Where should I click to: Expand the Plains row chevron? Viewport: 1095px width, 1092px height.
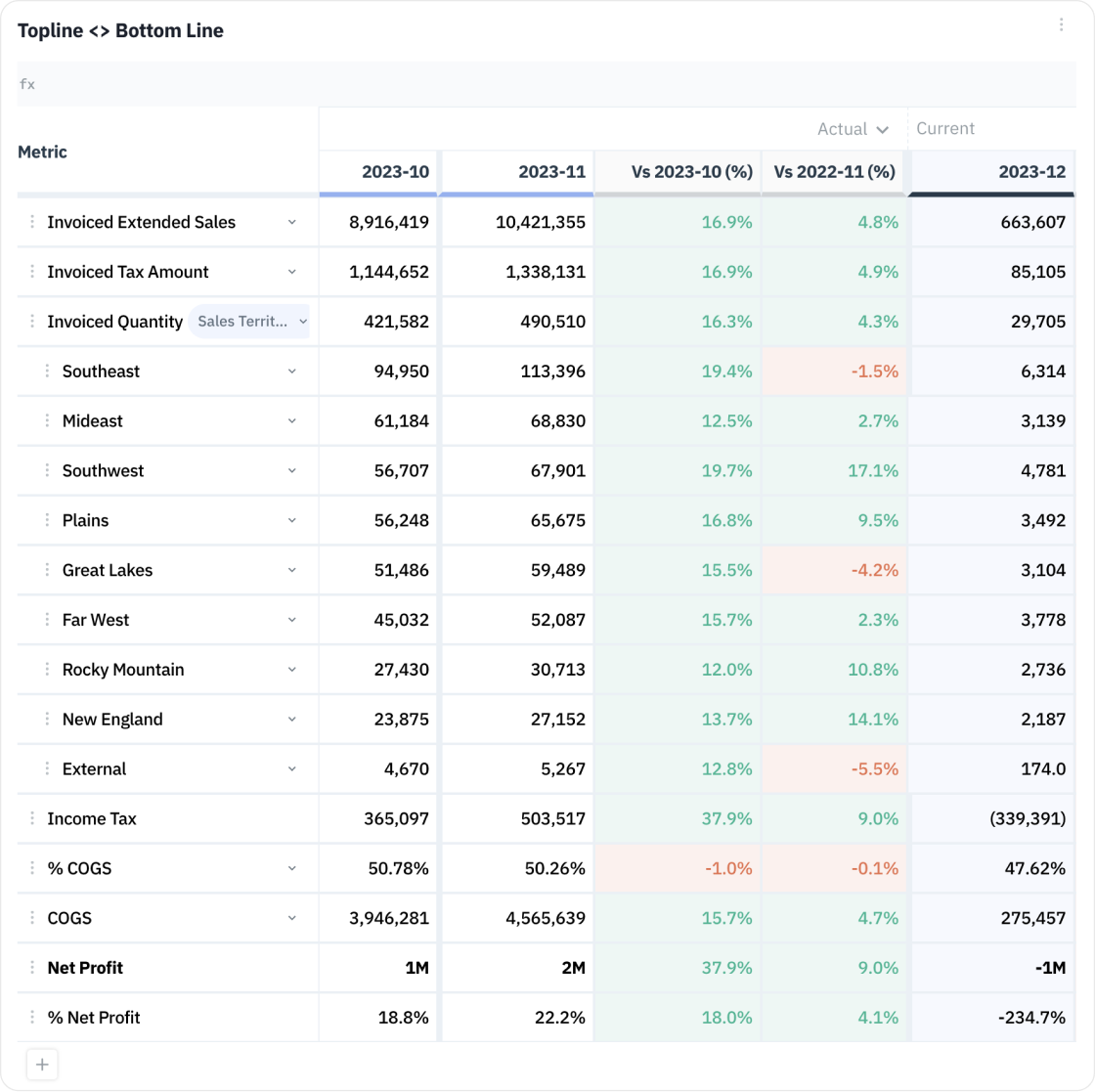[292, 520]
